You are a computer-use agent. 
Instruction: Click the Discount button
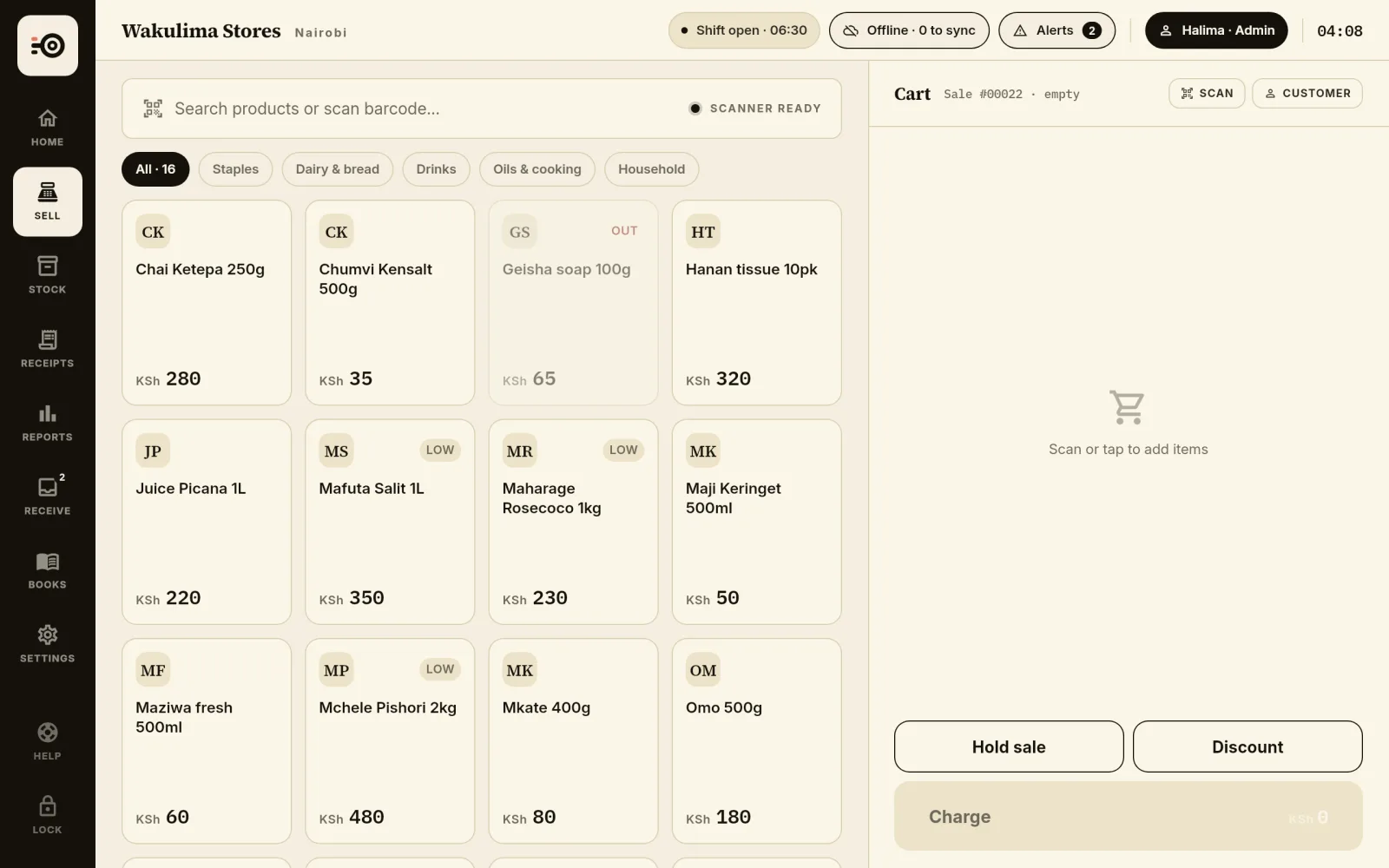1247,746
